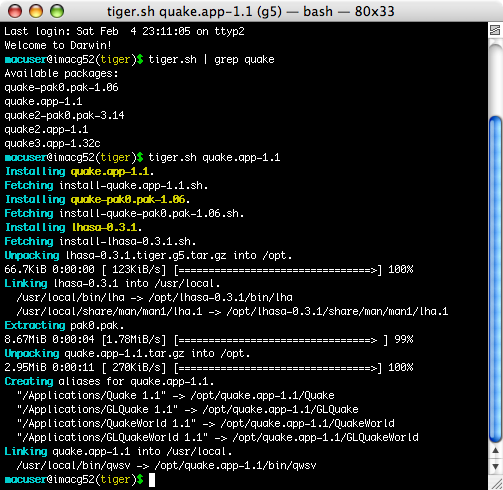The height and width of the screenshot is (490, 503).
Task: Click 'install-lhasa-0.3.1.sh.' line
Action: [x=128, y=241]
